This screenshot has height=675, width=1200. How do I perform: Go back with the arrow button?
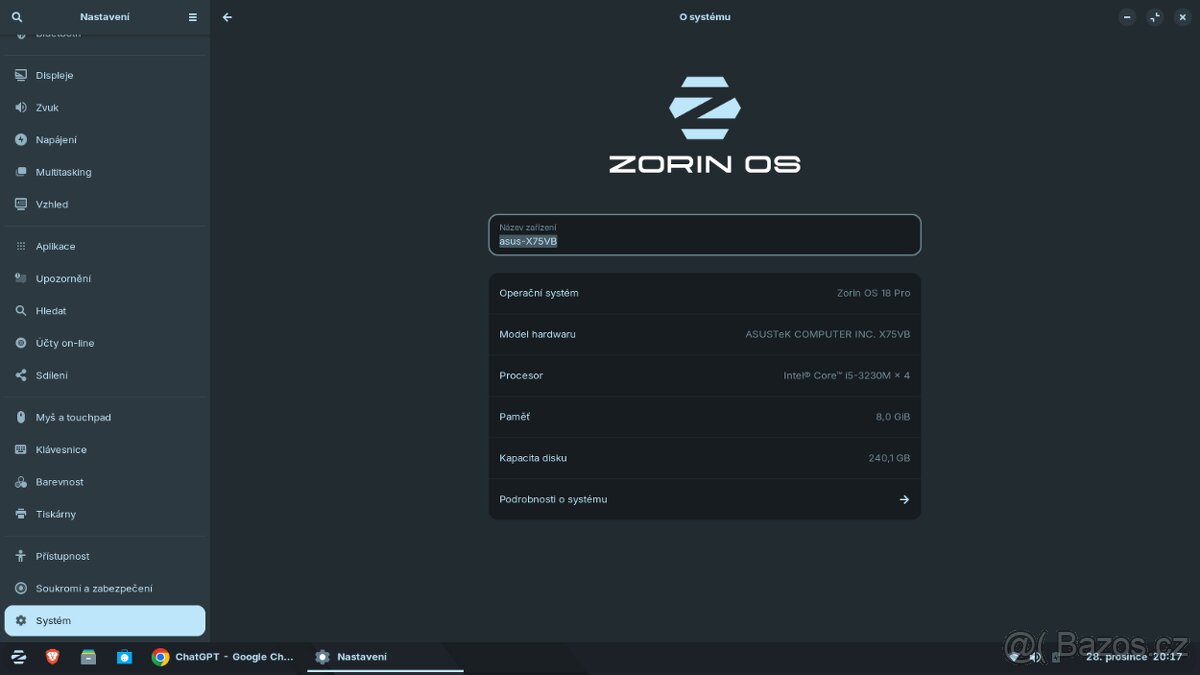(x=227, y=17)
